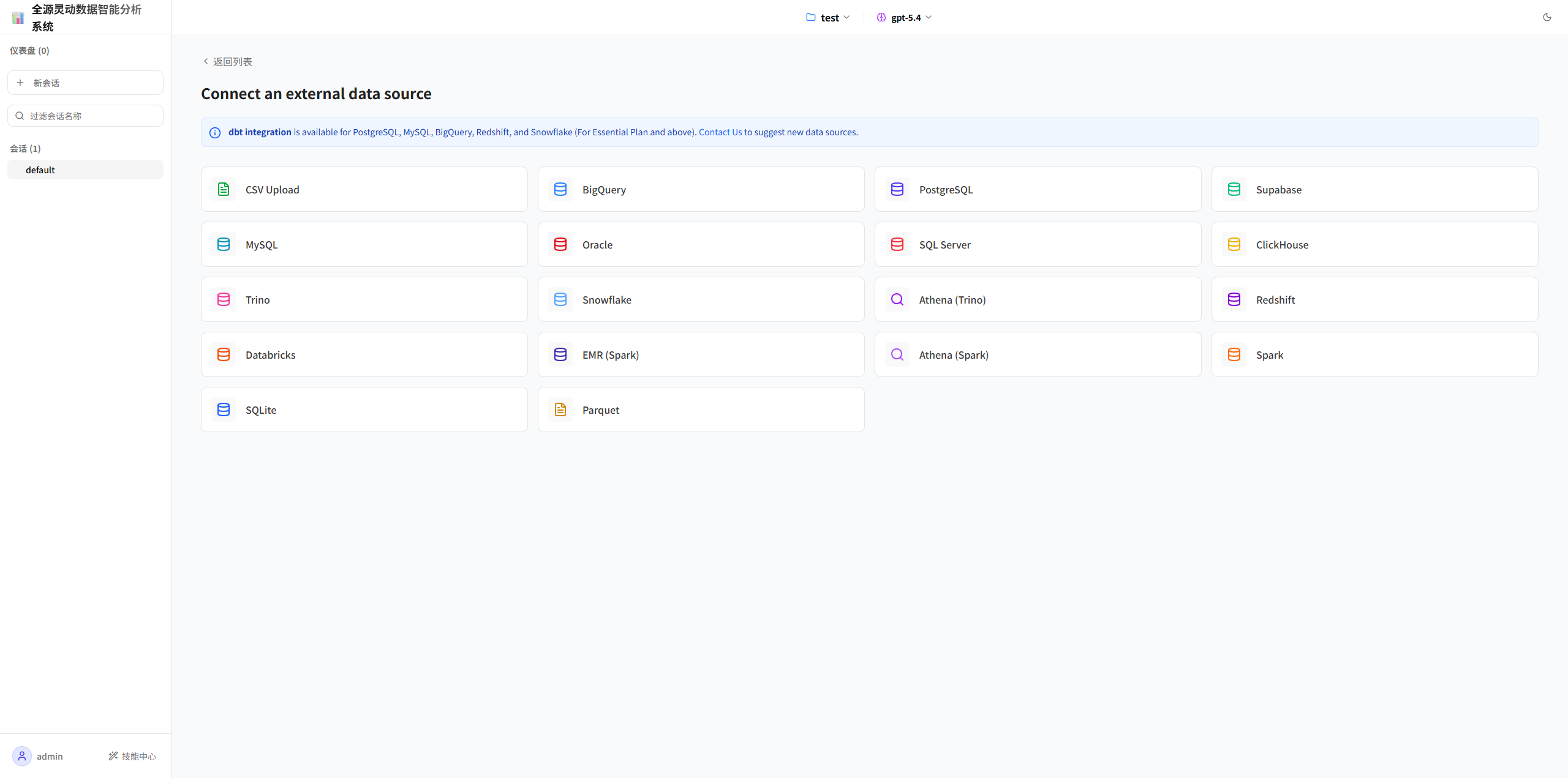Click the Connect an external data source heading
This screenshot has width=1568, height=778.
coord(316,94)
